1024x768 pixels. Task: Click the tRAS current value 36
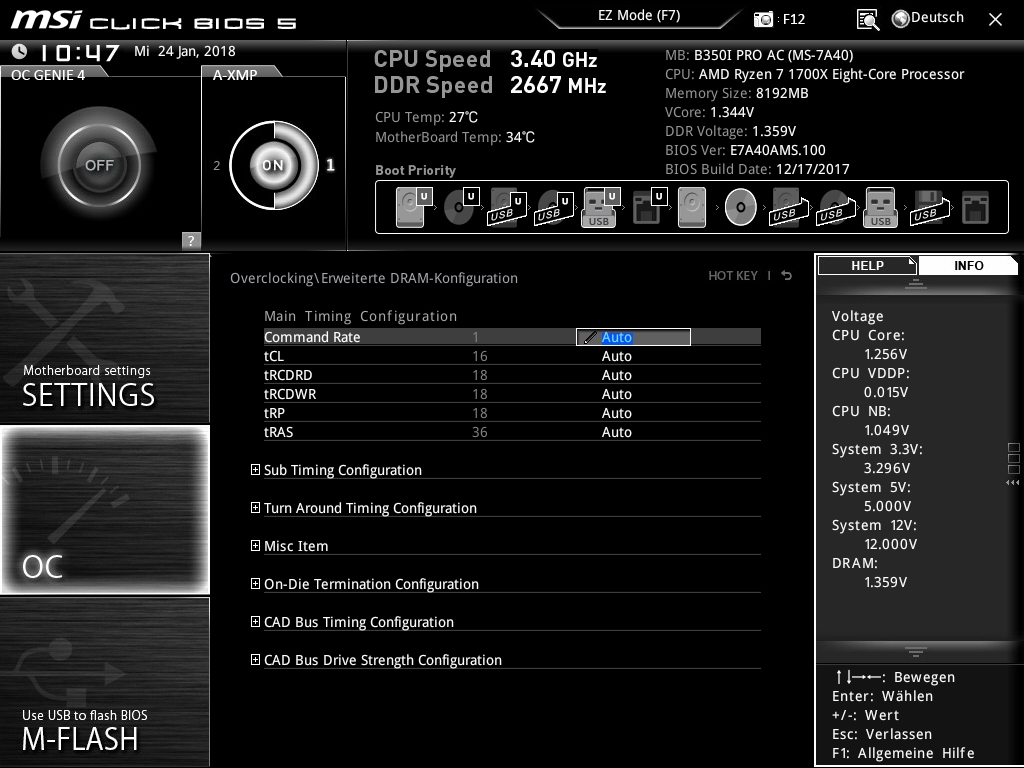pos(479,432)
